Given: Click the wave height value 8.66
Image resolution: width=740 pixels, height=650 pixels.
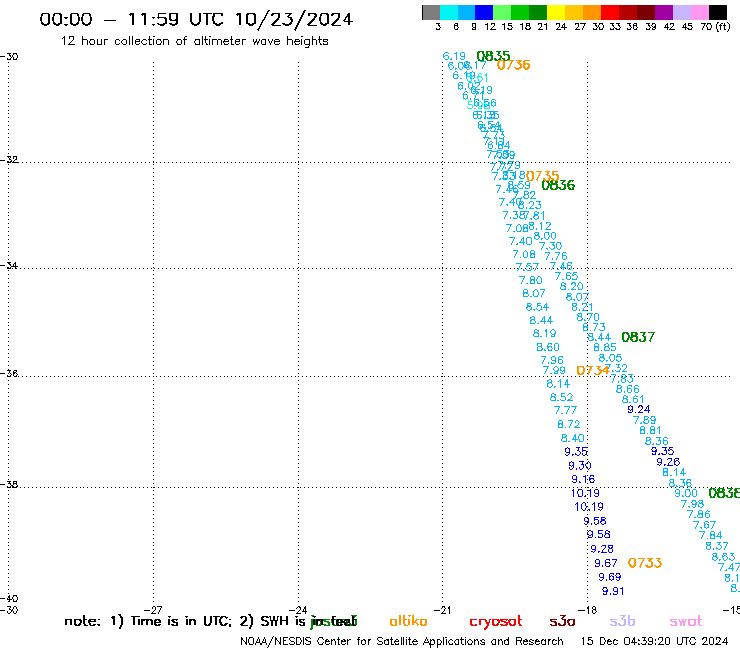Looking at the screenshot, I should [628, 389].
